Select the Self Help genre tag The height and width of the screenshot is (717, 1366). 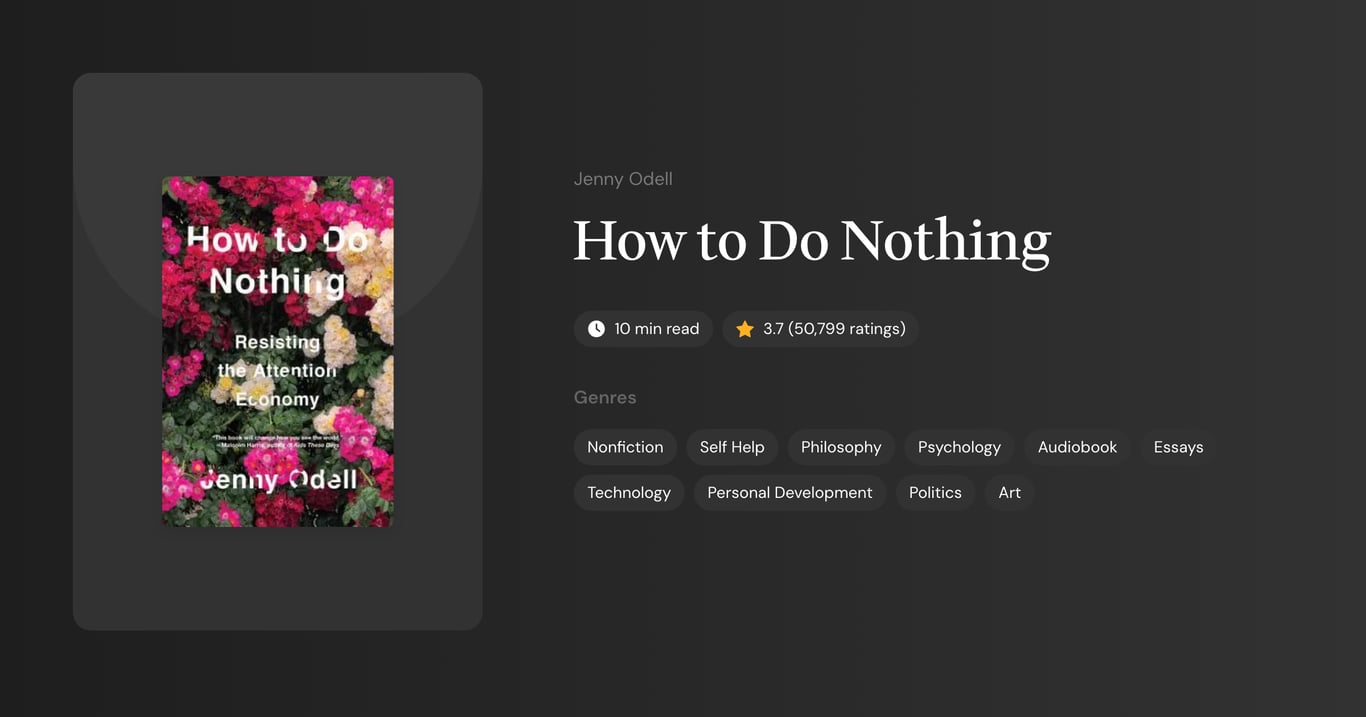(x=732, y=447)
